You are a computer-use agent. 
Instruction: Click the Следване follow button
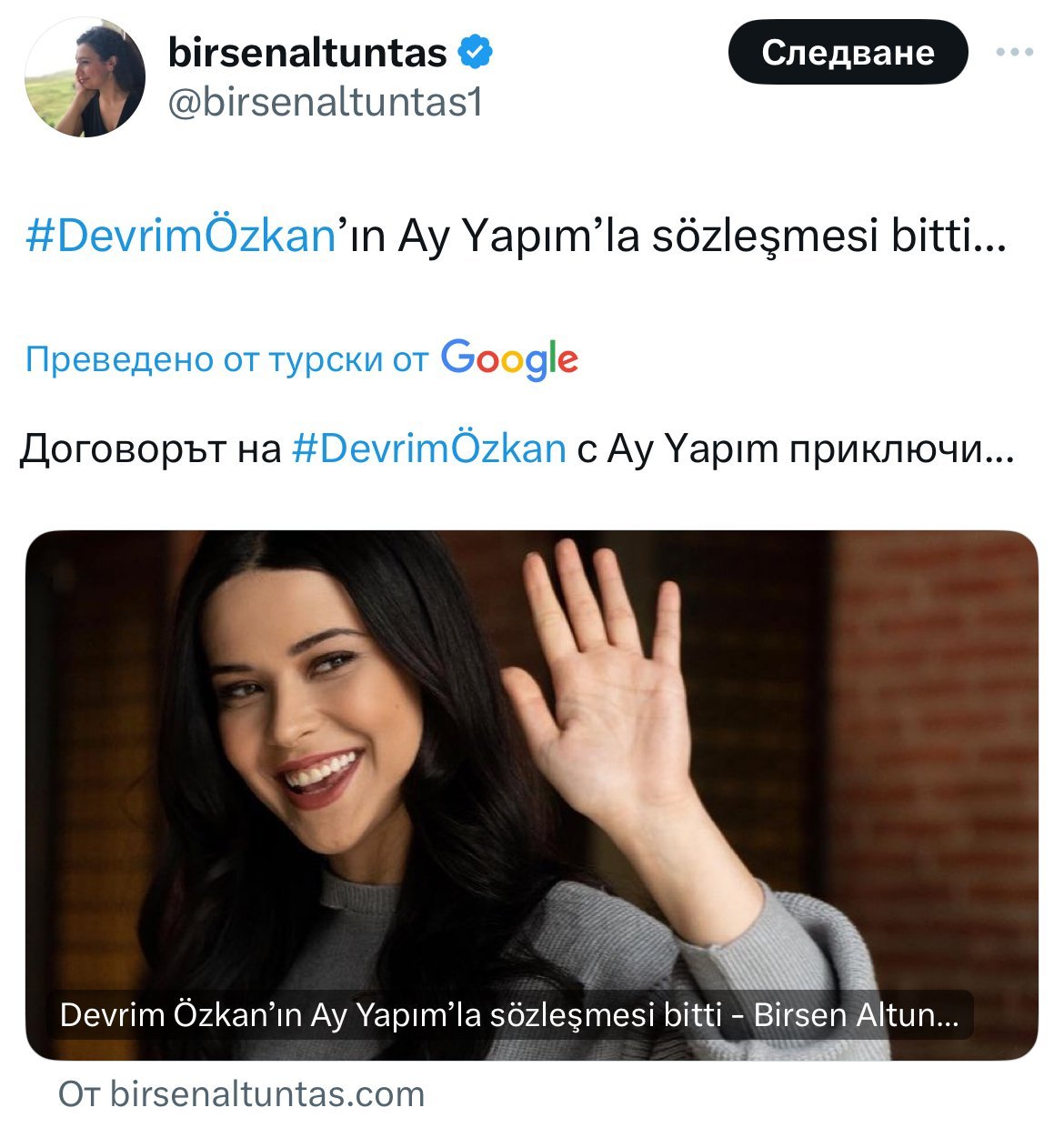[x=848, y=52]
